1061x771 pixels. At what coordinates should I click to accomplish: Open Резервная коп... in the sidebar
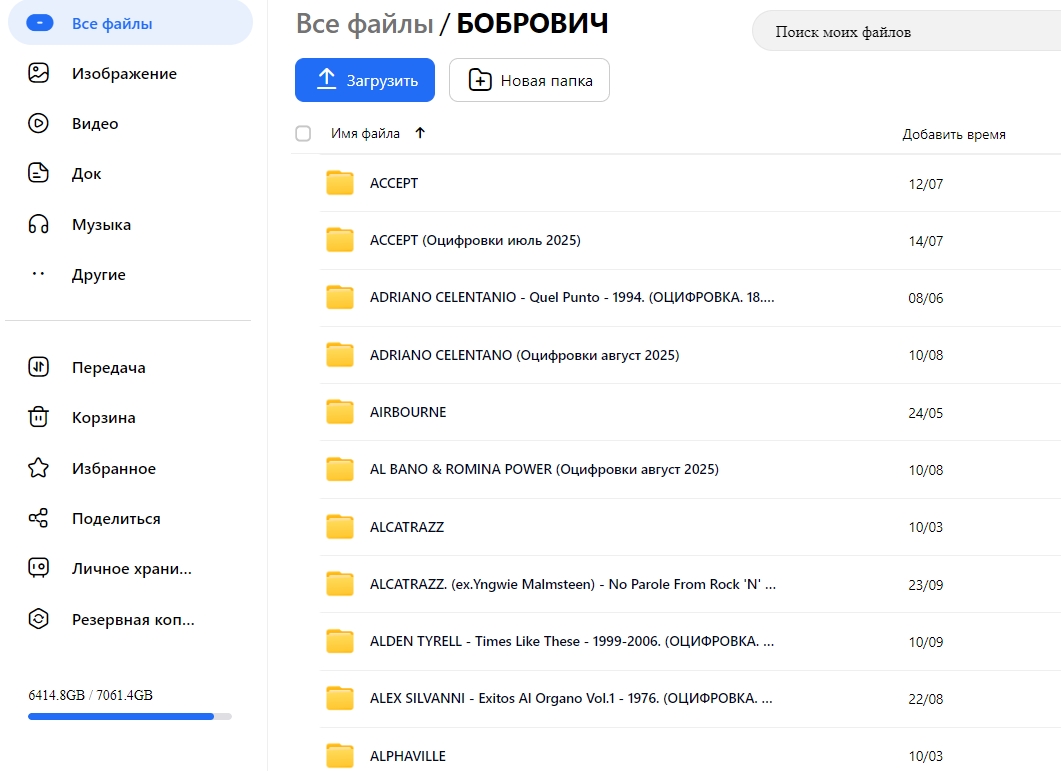[133, 619]
